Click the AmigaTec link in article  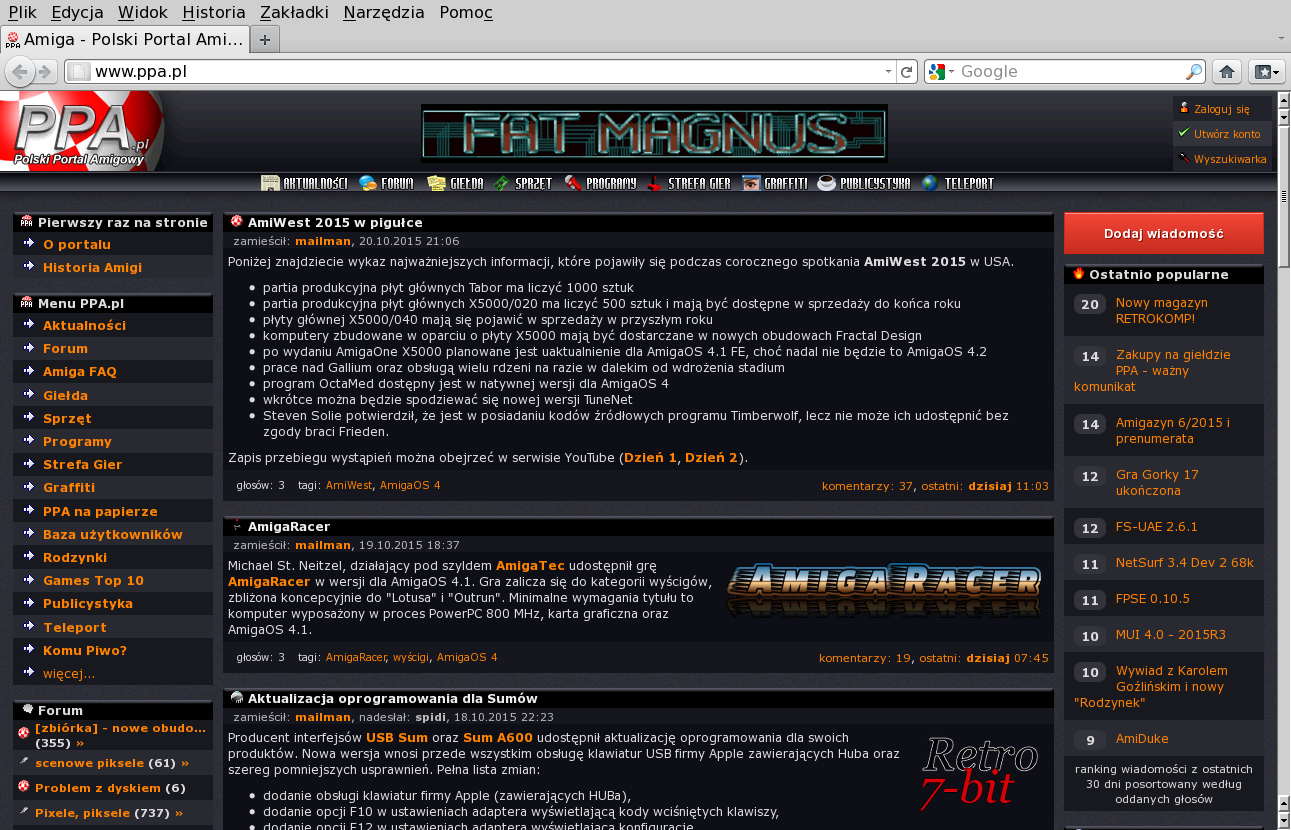click(x=530, y=567)
